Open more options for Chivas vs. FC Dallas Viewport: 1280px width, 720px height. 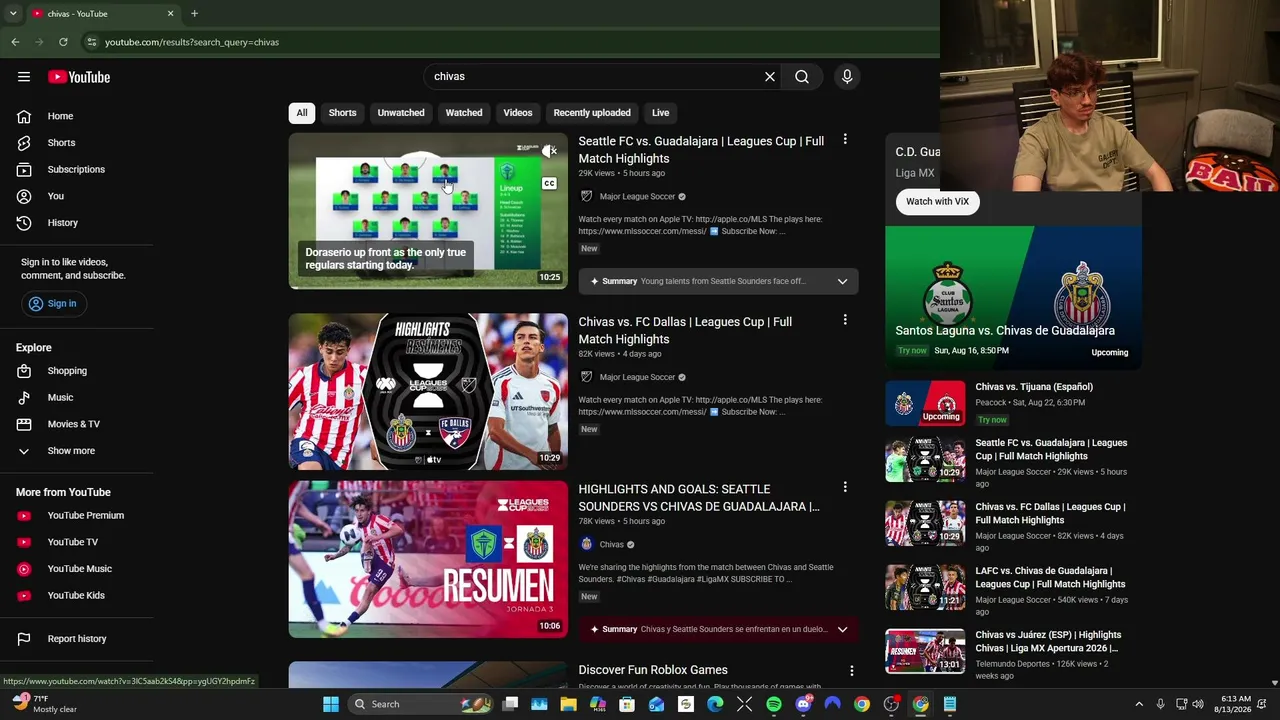(x=845, y=320)
